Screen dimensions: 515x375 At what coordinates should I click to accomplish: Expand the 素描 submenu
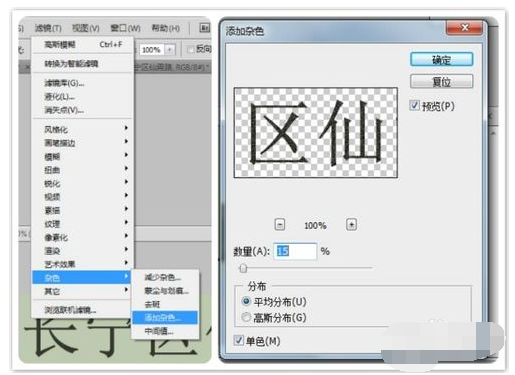83,210
